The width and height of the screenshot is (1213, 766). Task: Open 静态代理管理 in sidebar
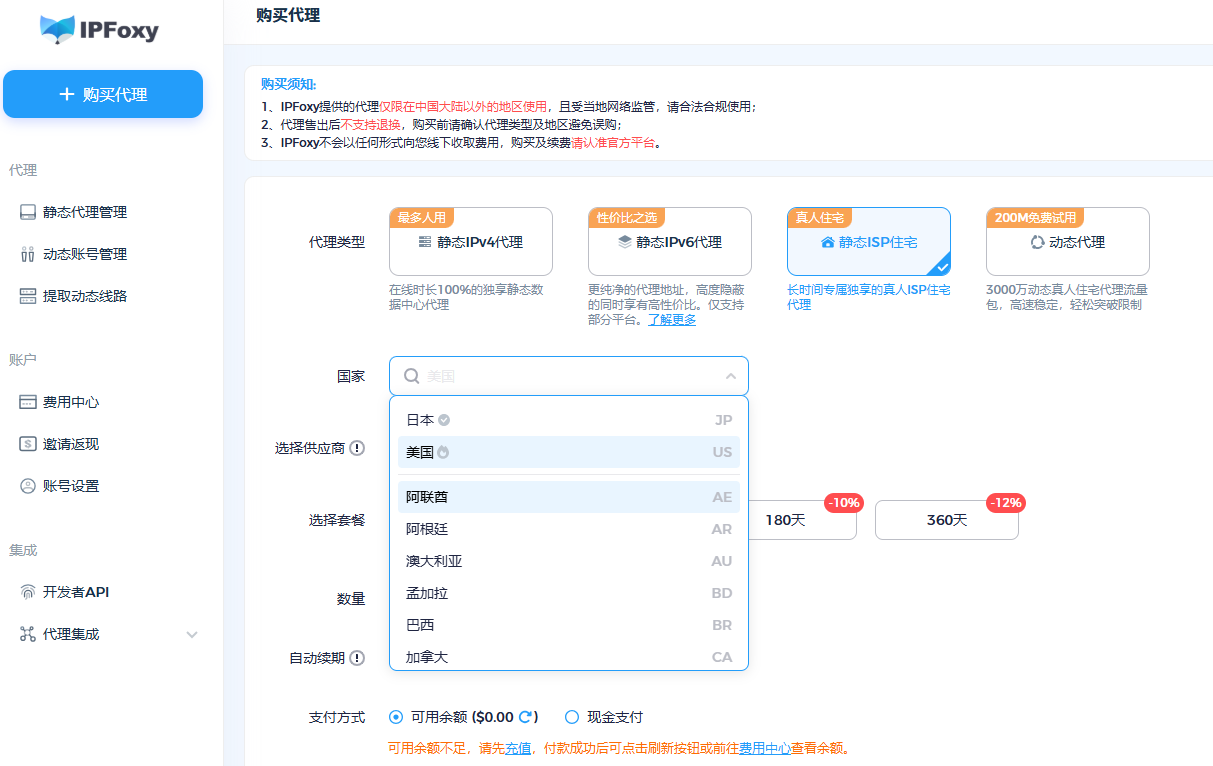click(84, 212)
